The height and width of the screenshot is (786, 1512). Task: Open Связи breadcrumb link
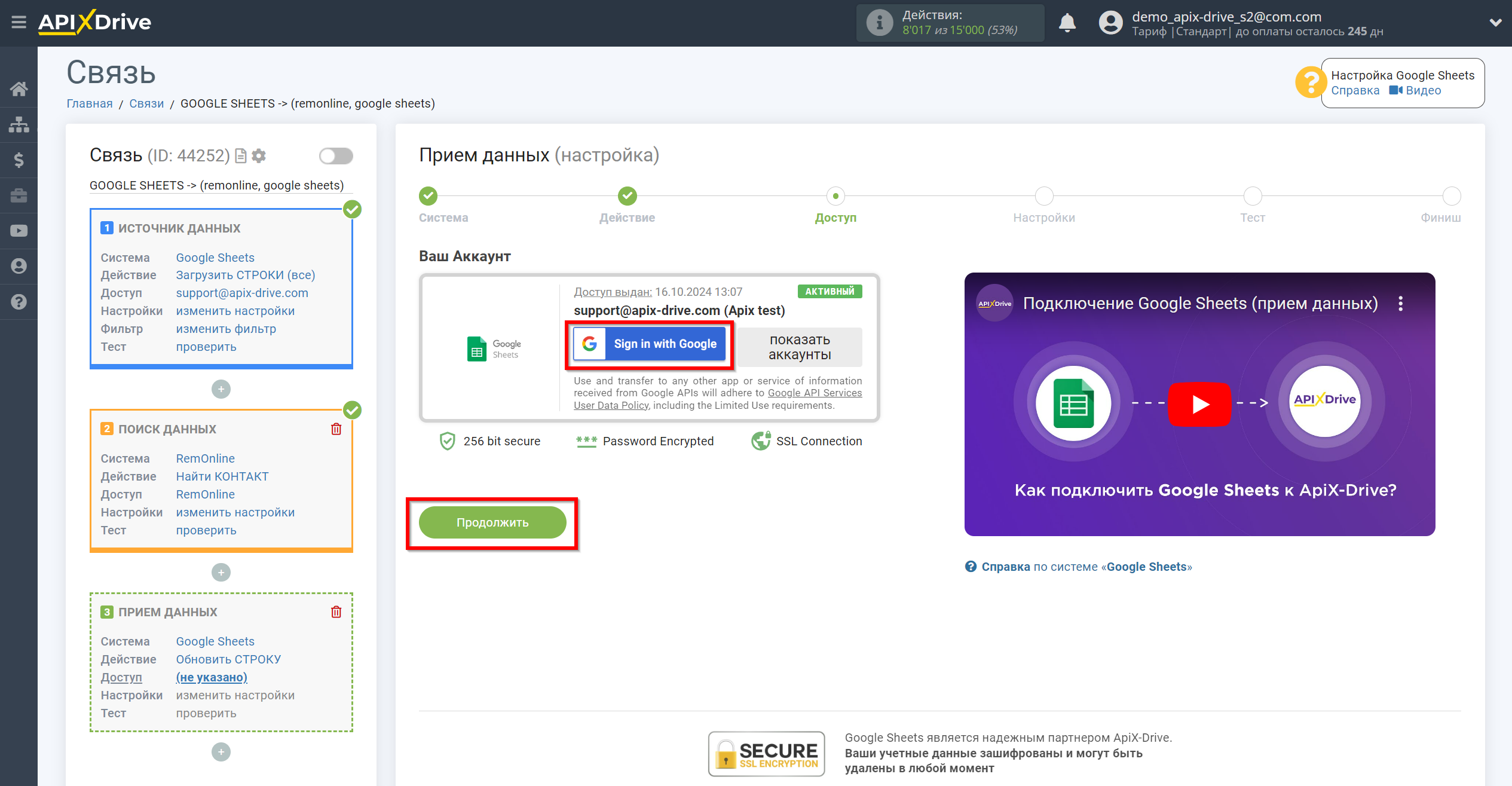click(x=146, y=103)
